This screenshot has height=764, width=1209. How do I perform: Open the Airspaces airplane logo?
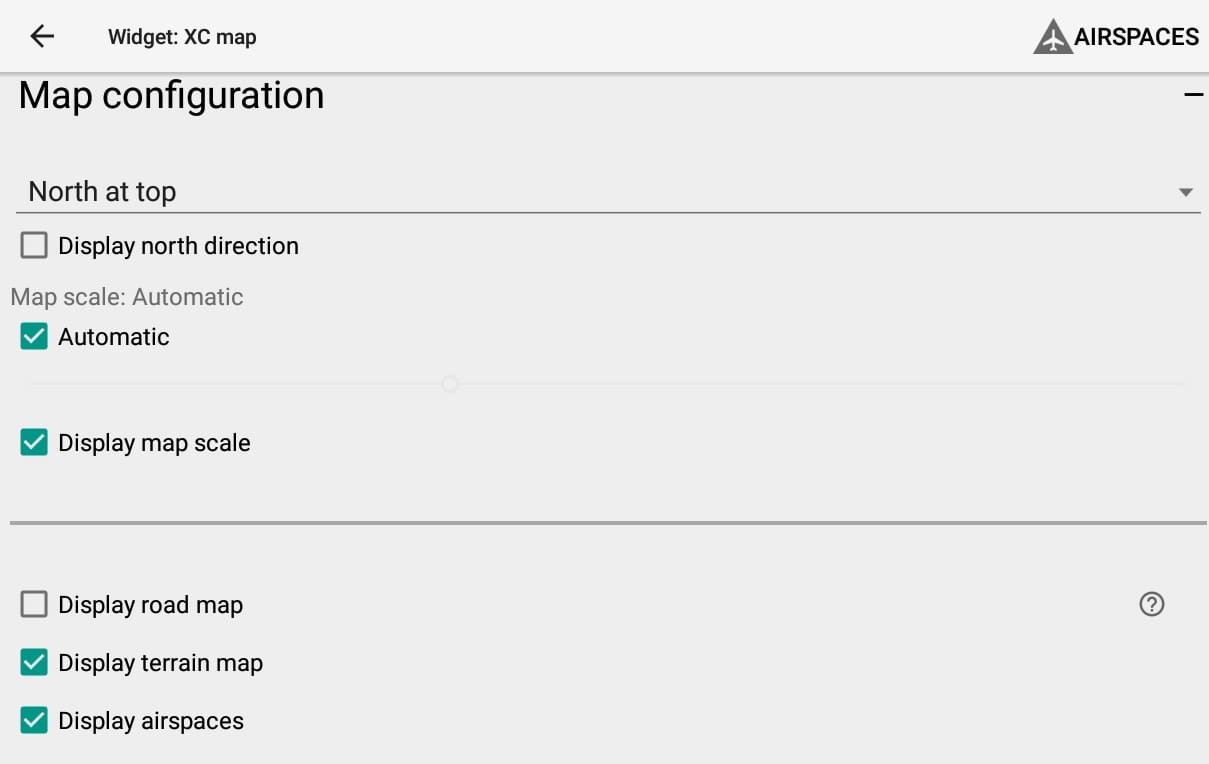tap(1053, 37)
